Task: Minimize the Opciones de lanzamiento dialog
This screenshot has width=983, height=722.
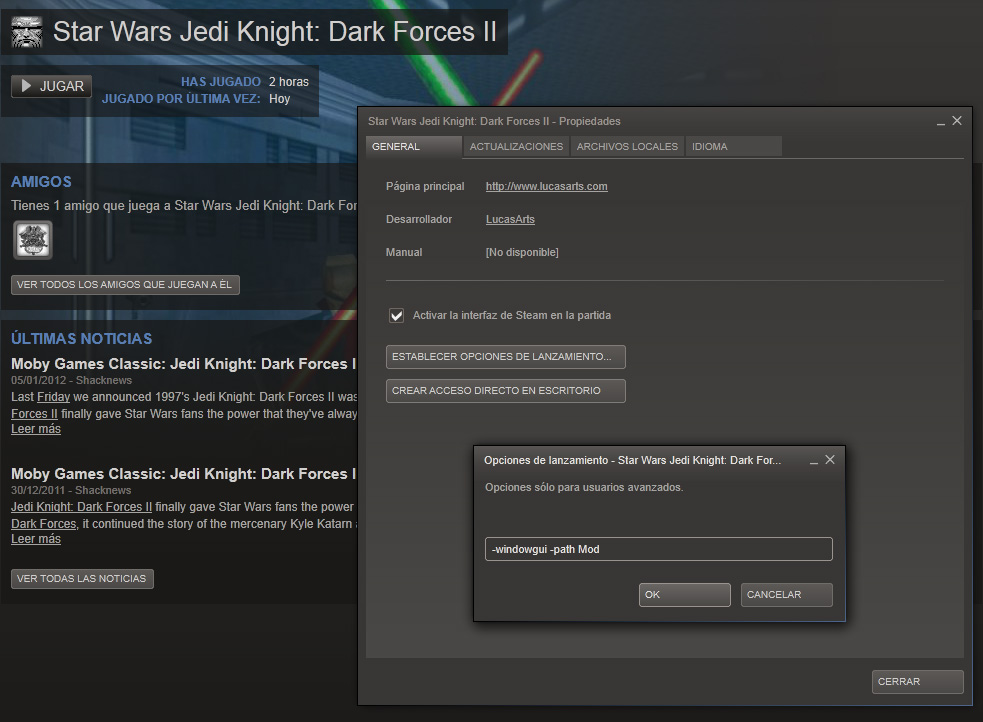Action: coord(814,461)
